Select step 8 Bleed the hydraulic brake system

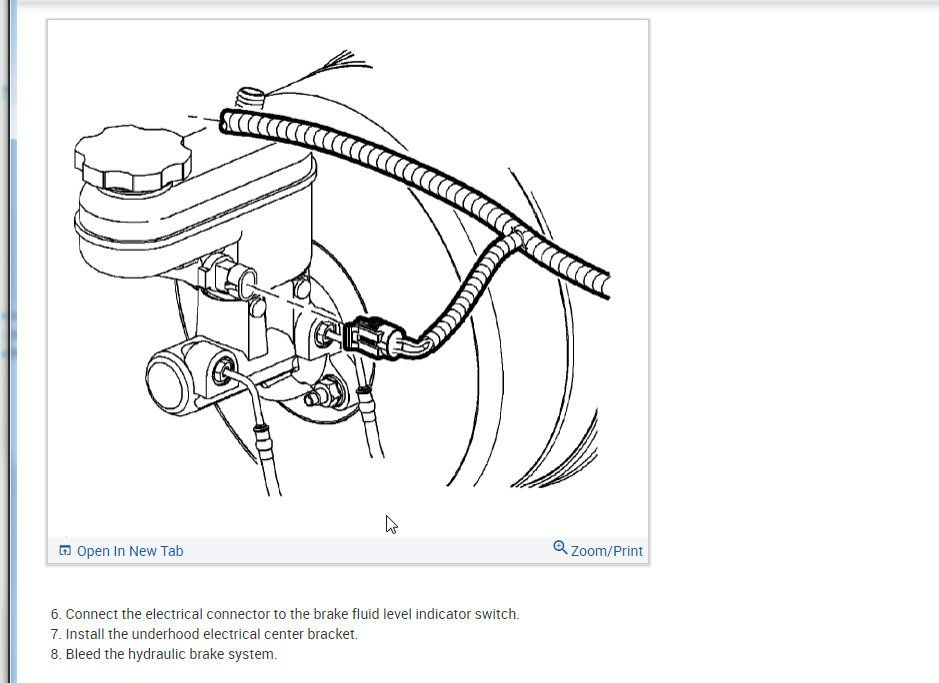[164, 654]
